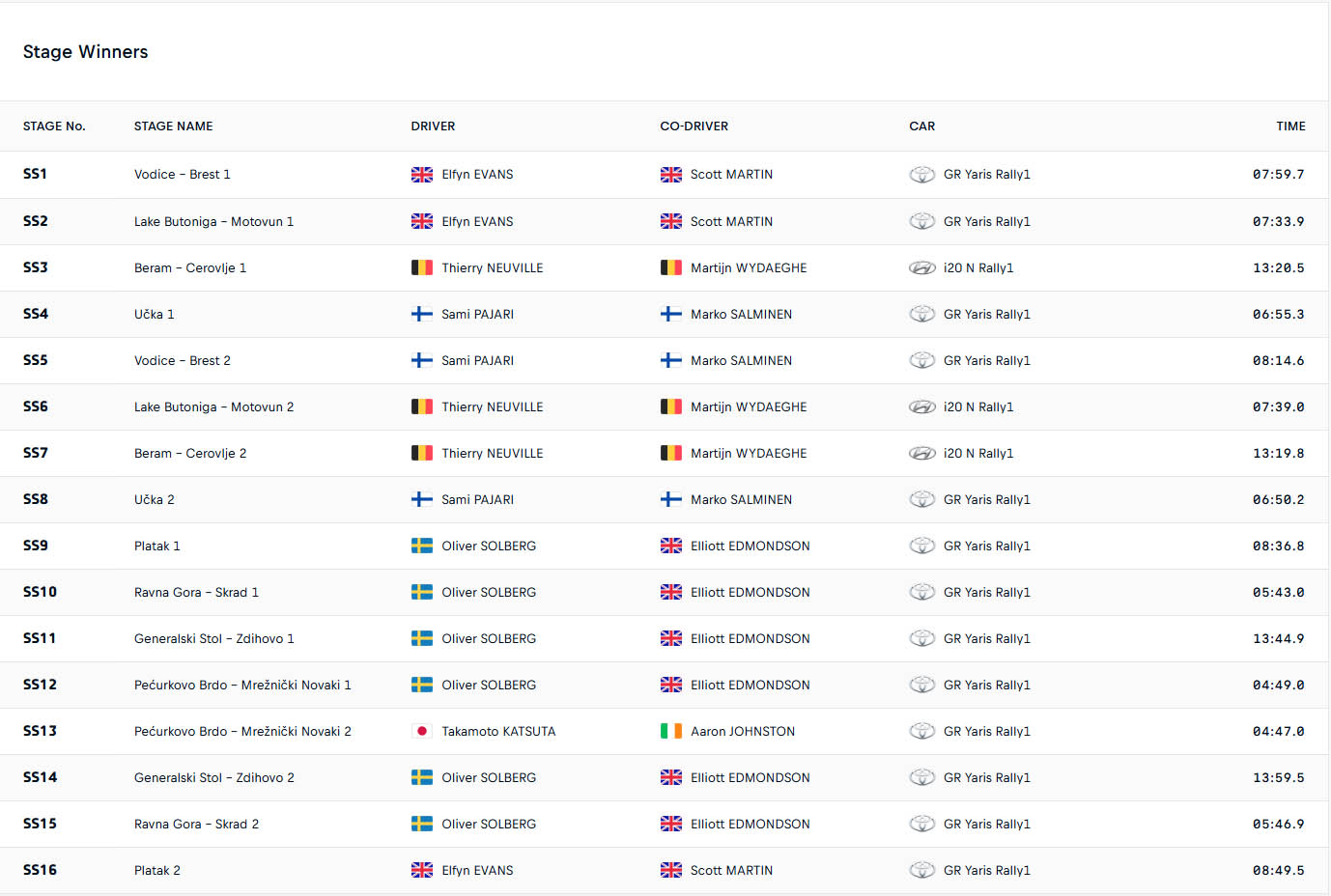Click the STAGE NAME column header
The image size is (1331, 896).
[173, 126]
